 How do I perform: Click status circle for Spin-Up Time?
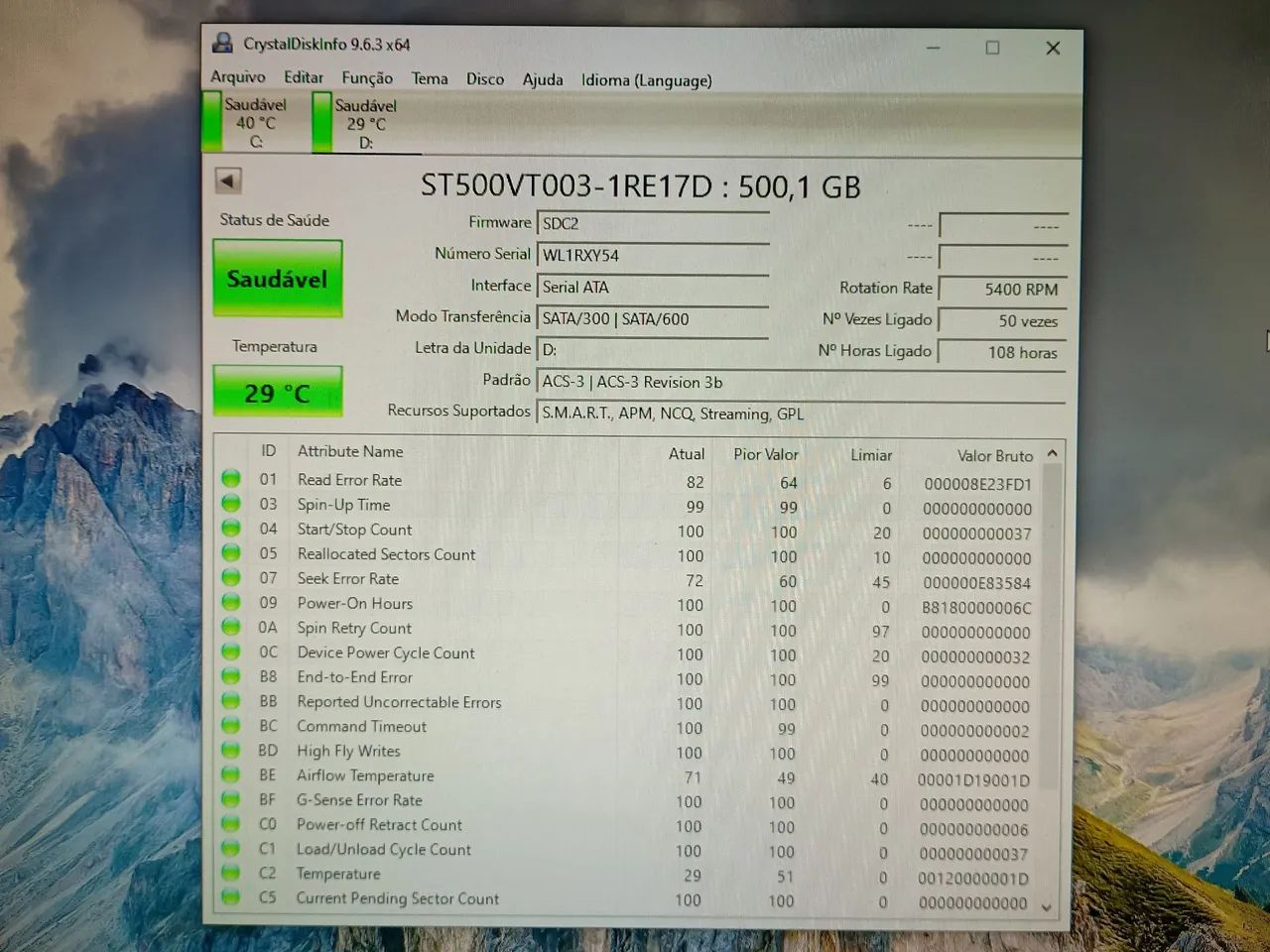(231, 504)
